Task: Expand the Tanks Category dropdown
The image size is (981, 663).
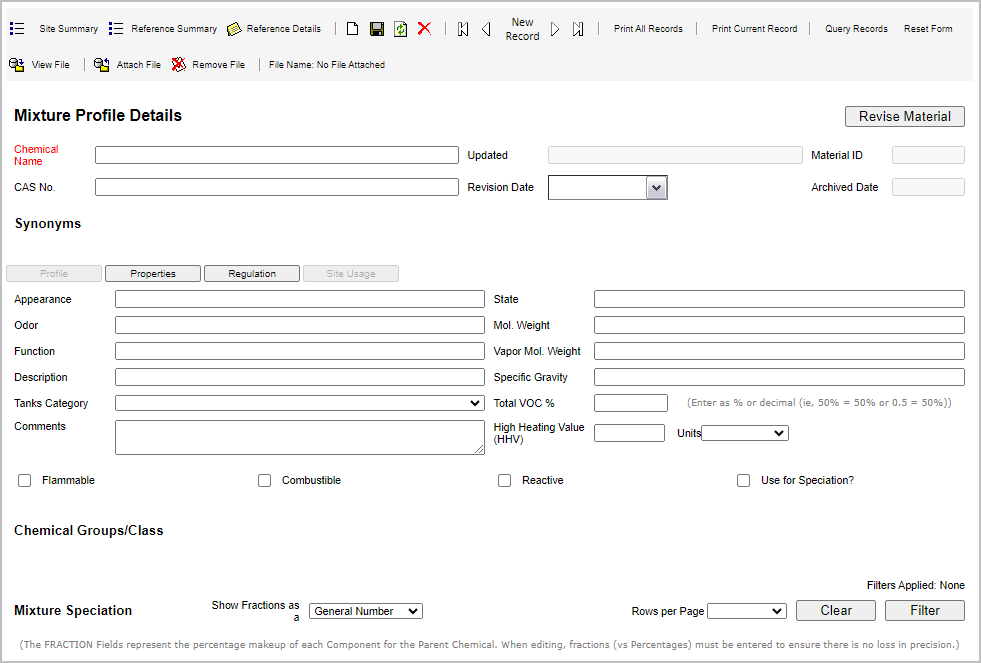Action: point(299,403)
